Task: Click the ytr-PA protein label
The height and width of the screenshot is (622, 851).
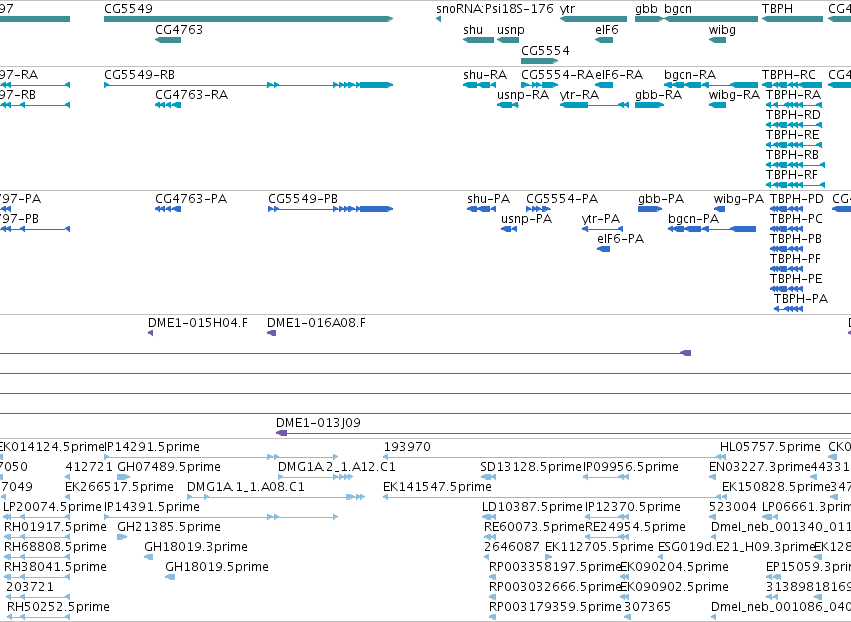Action: (x=600, y=219)
